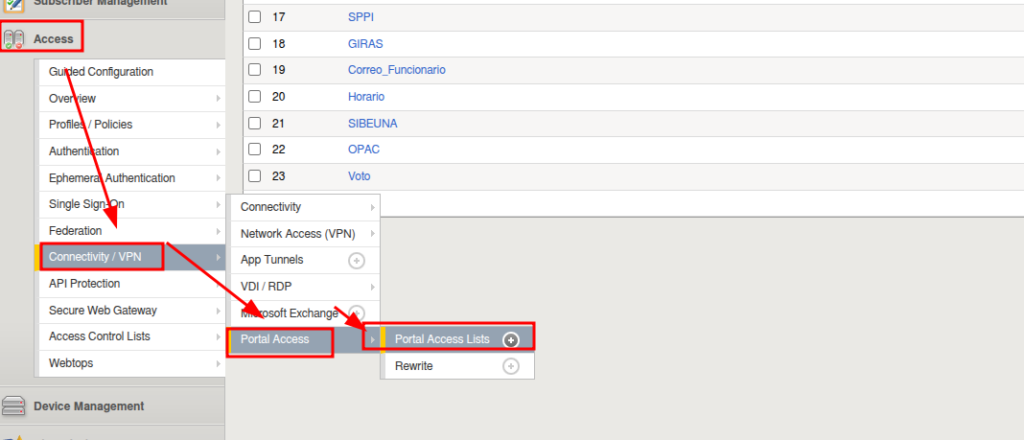Check the box for row 22 OPAC
The height and width of the screenshot is (440, 1024).
(255, 150)
